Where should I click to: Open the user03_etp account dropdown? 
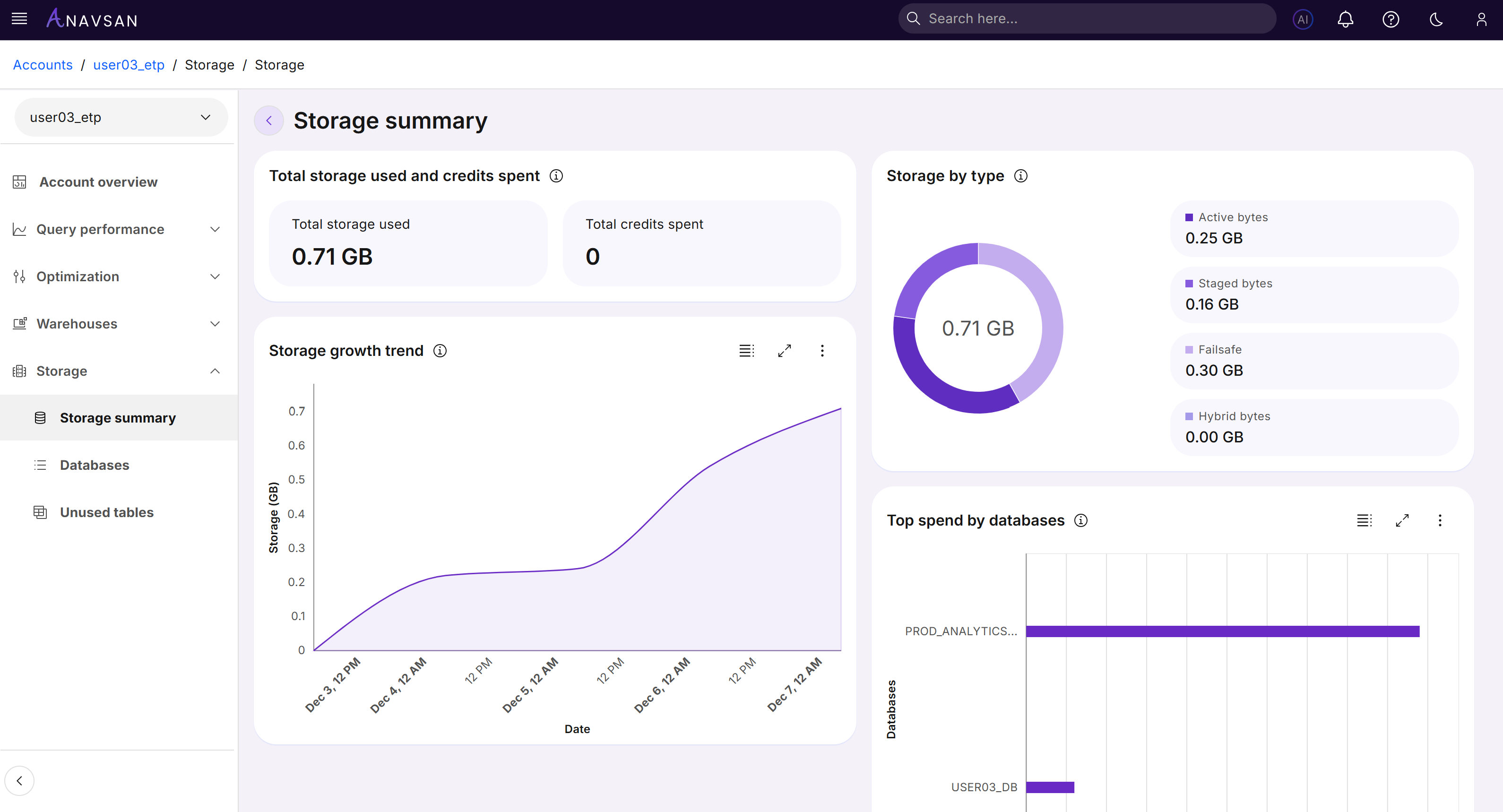click(x=121, y=117)
